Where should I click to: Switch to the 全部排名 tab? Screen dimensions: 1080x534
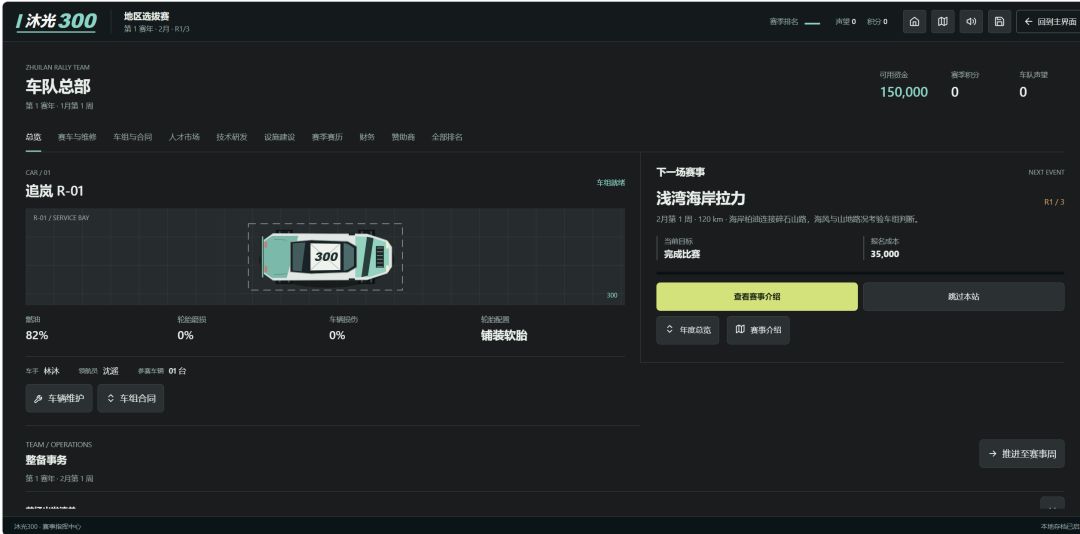tap(447, 137)
